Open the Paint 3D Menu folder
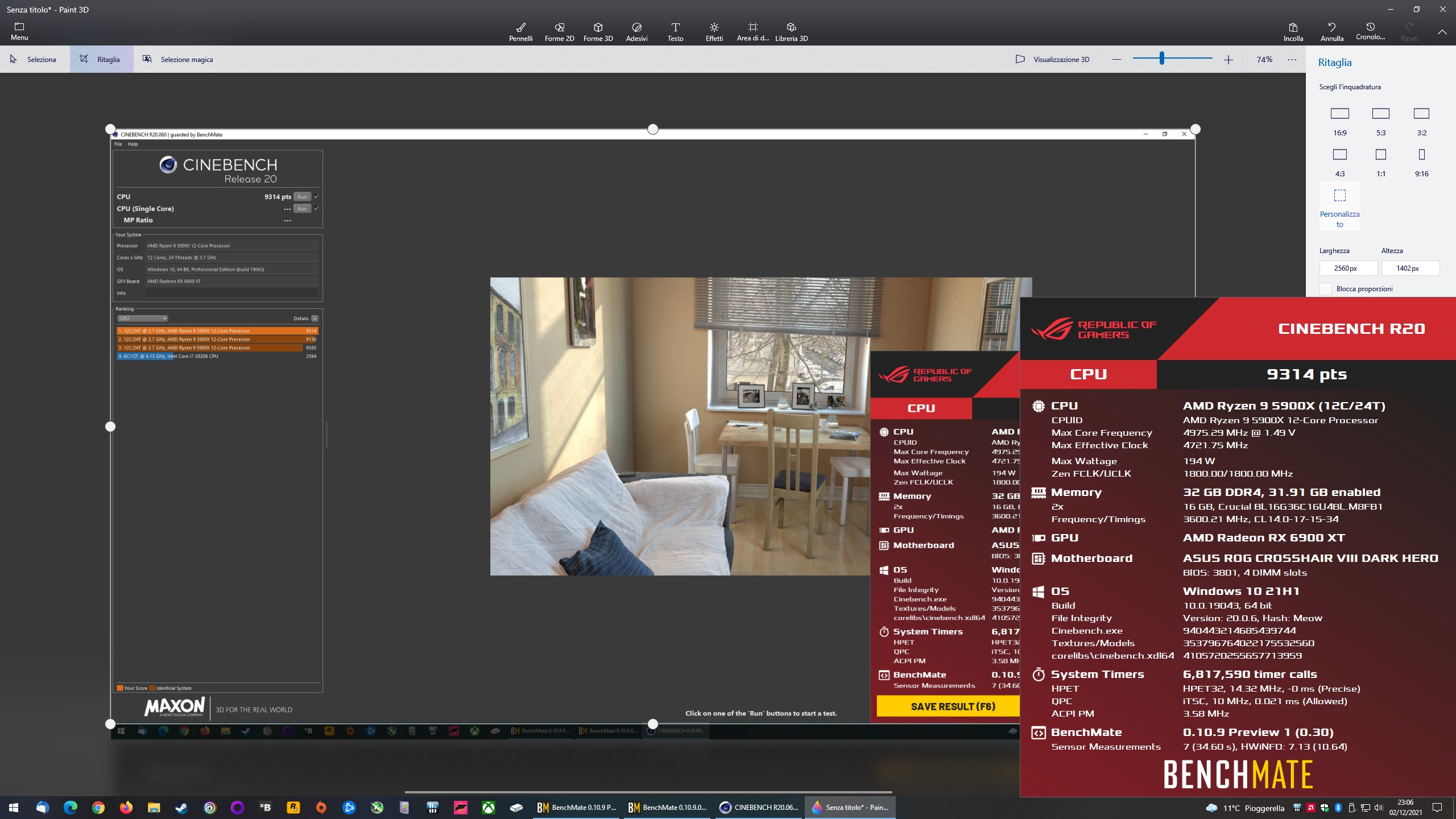The height and width of the screenshot is (819, 1456). click(19, 32)
